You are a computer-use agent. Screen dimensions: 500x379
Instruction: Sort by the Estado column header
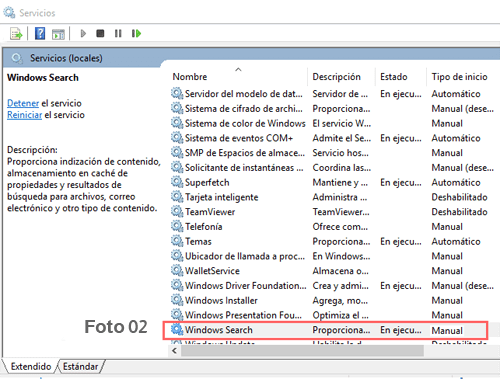pyautogui.click(x=394, y=77)
